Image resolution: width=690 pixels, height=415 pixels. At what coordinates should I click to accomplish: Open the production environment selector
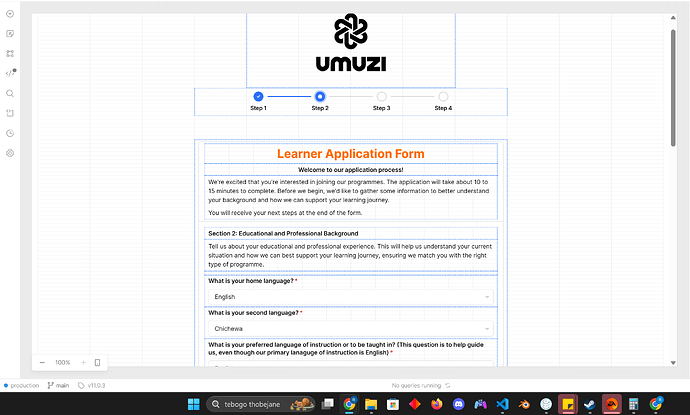[20, 385]
